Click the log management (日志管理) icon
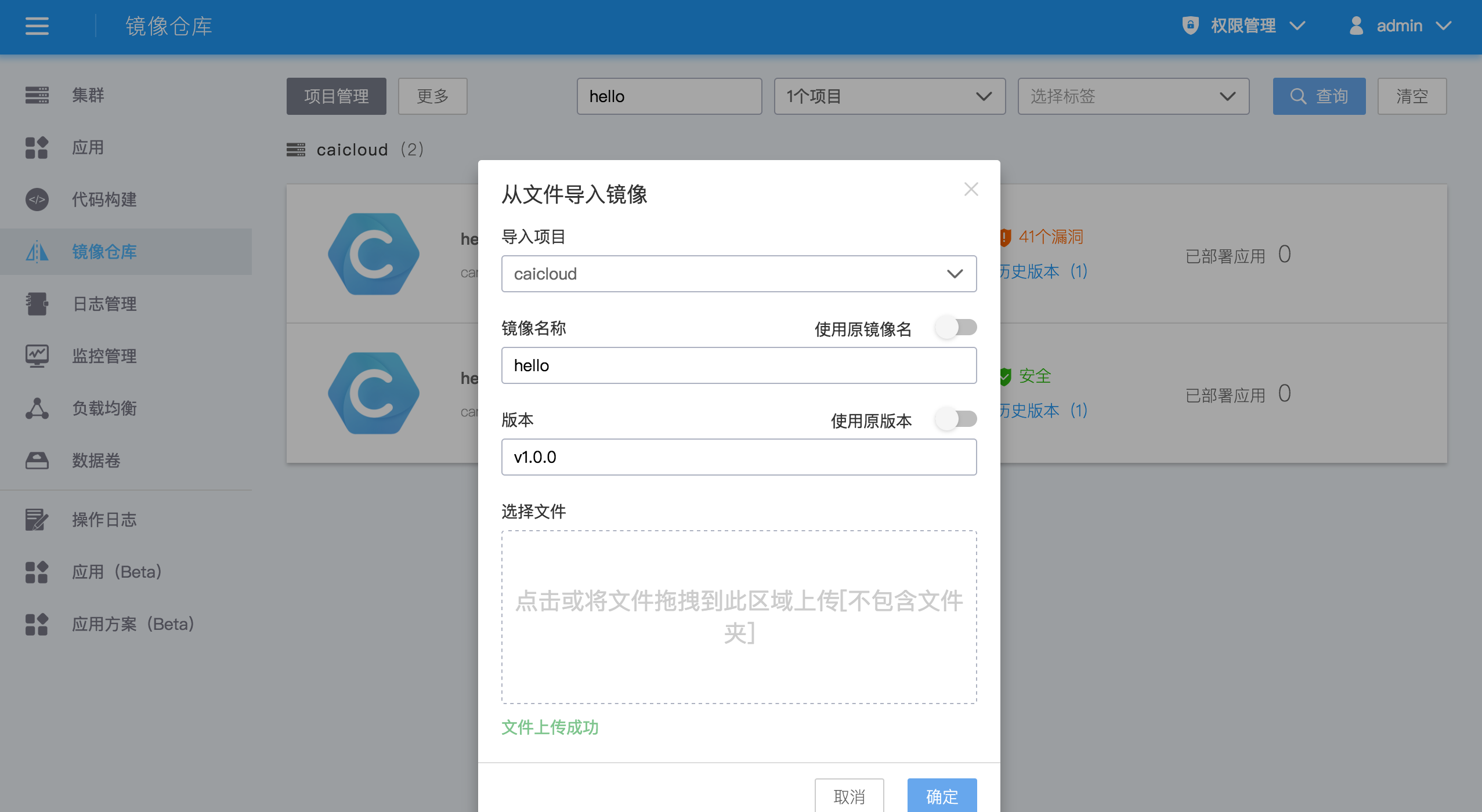The image size is (1482, 812). tap(37, 304)
